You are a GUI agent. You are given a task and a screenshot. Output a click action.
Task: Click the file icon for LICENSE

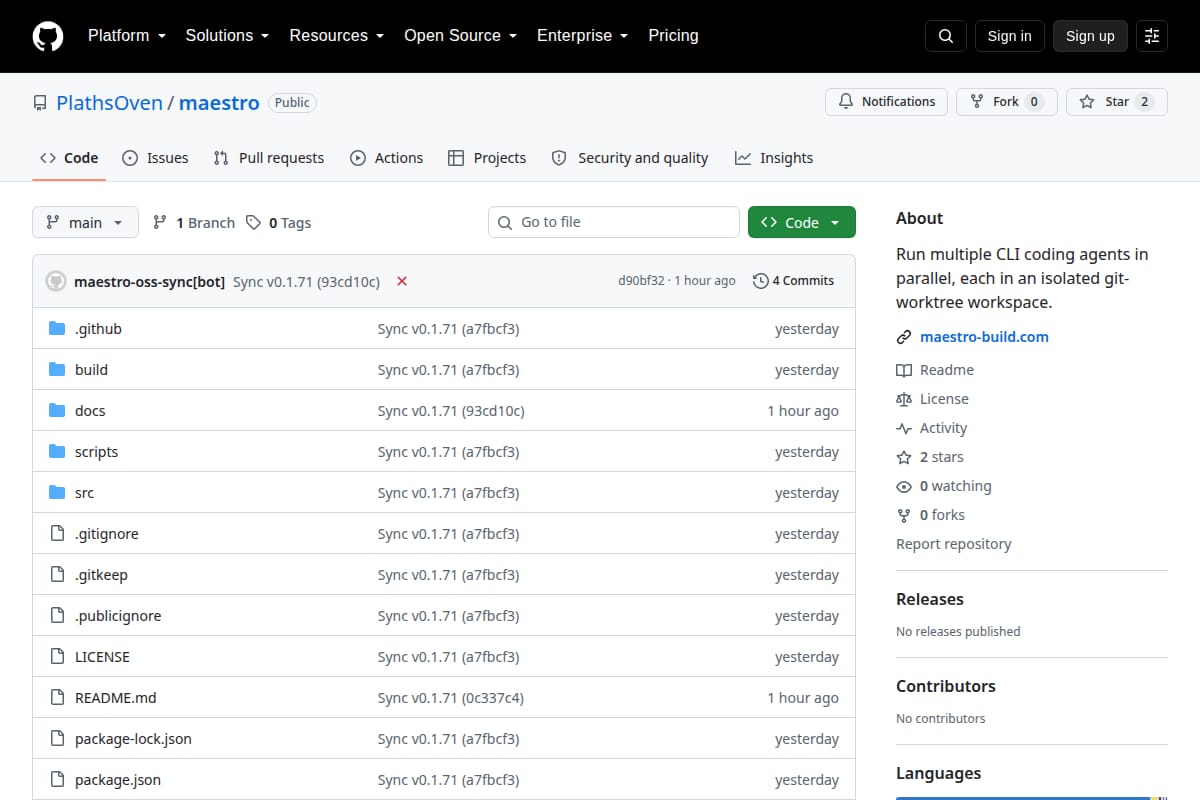57,657
